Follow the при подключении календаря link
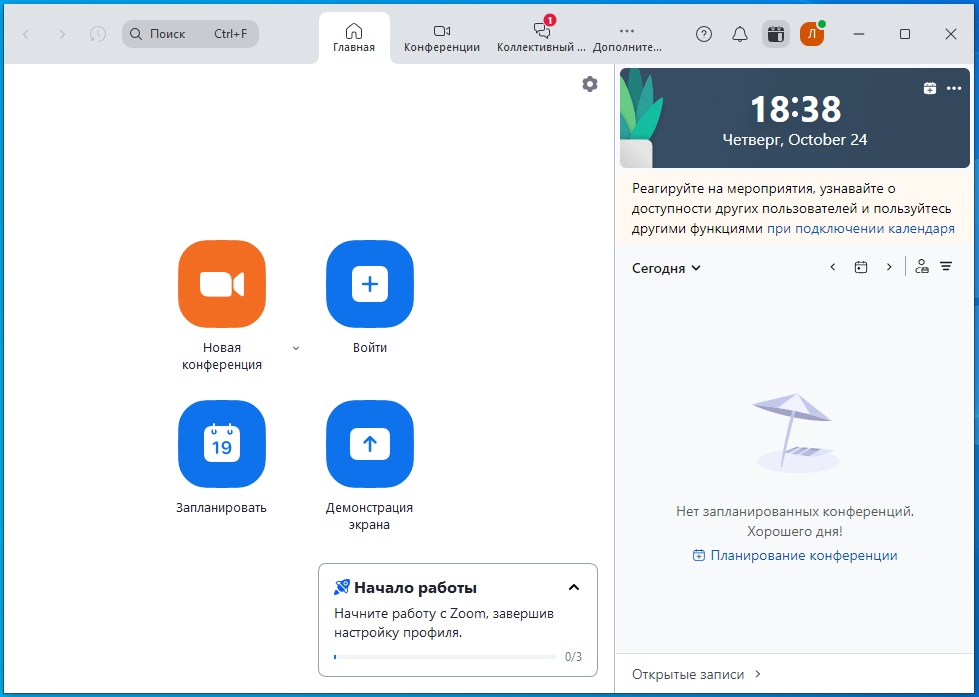This screenshot has width=979, height=697. point(860,229)
